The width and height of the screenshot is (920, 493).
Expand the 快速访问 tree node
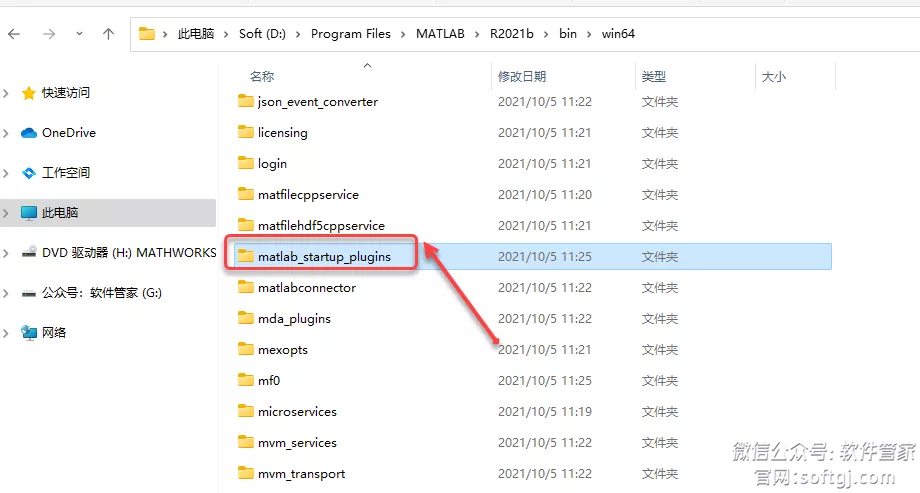pos(6,93)
